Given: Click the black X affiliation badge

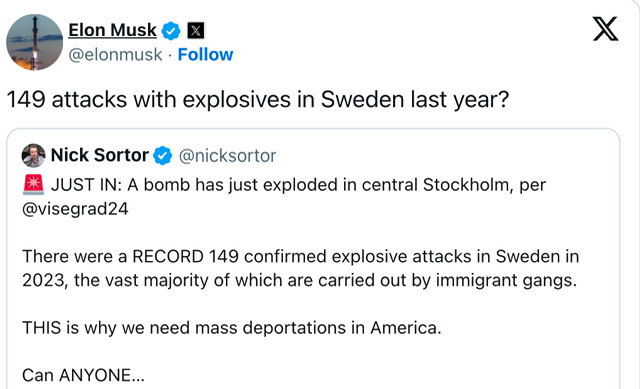Looking at the screenshot, I should point(196,31).
